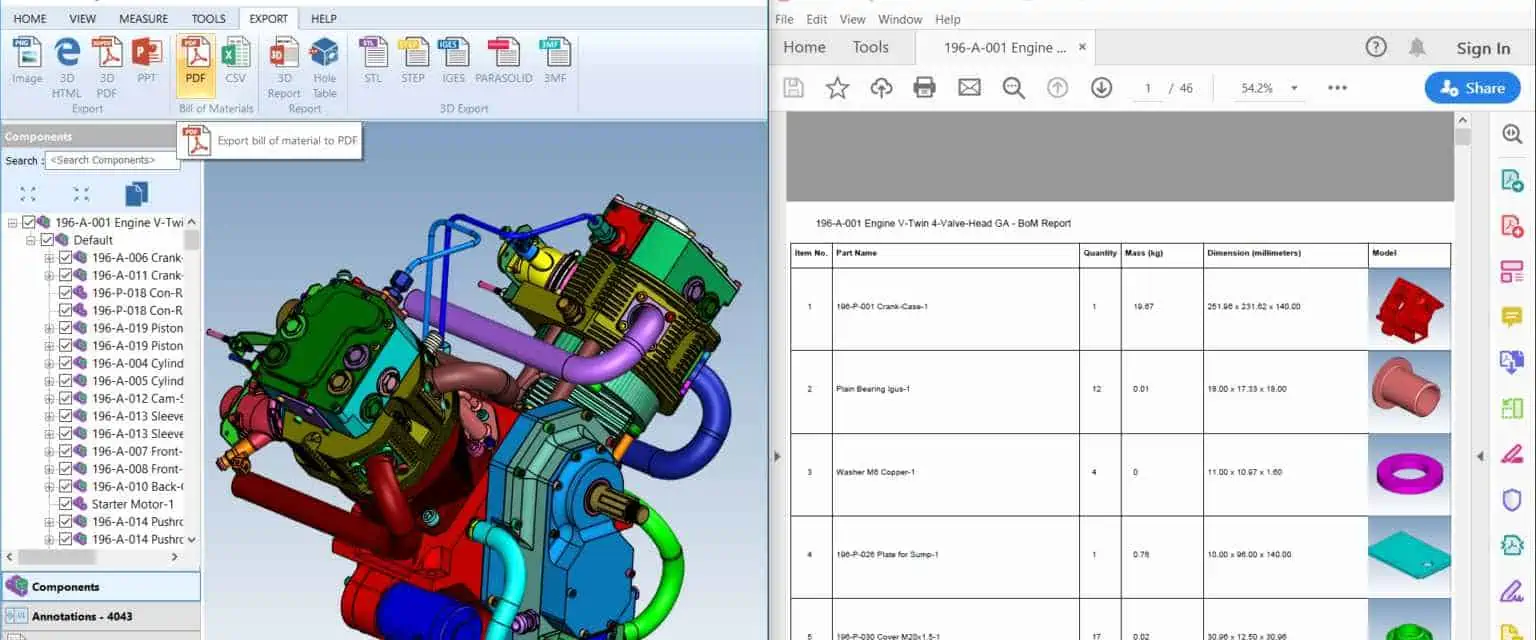
Task: Export bill of materials as CSV
Action: 235,60
